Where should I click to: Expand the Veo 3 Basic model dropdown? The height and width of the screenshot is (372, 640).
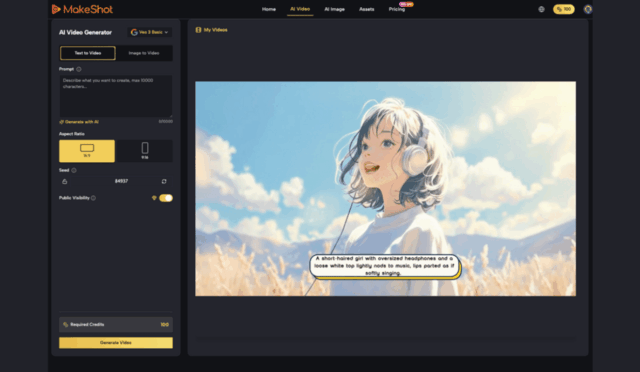point(149,32)
